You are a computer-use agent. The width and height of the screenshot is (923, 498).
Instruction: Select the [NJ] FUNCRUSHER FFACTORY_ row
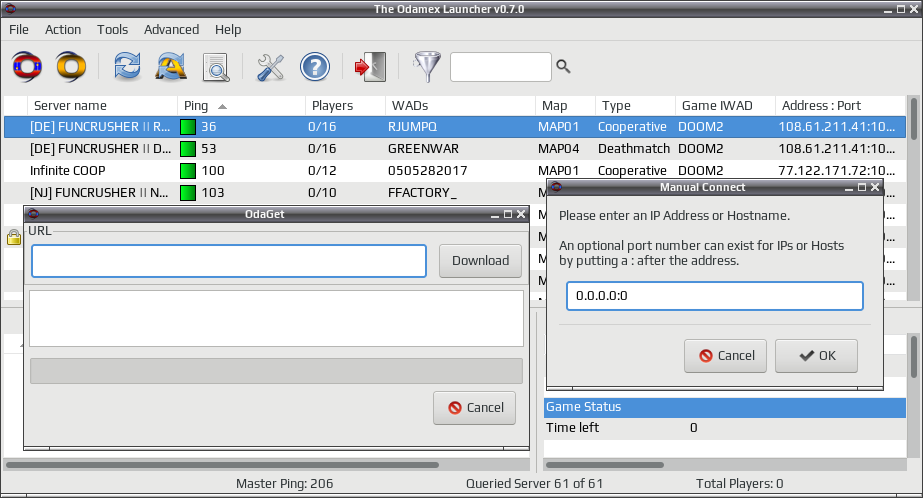tap(274, 192)
